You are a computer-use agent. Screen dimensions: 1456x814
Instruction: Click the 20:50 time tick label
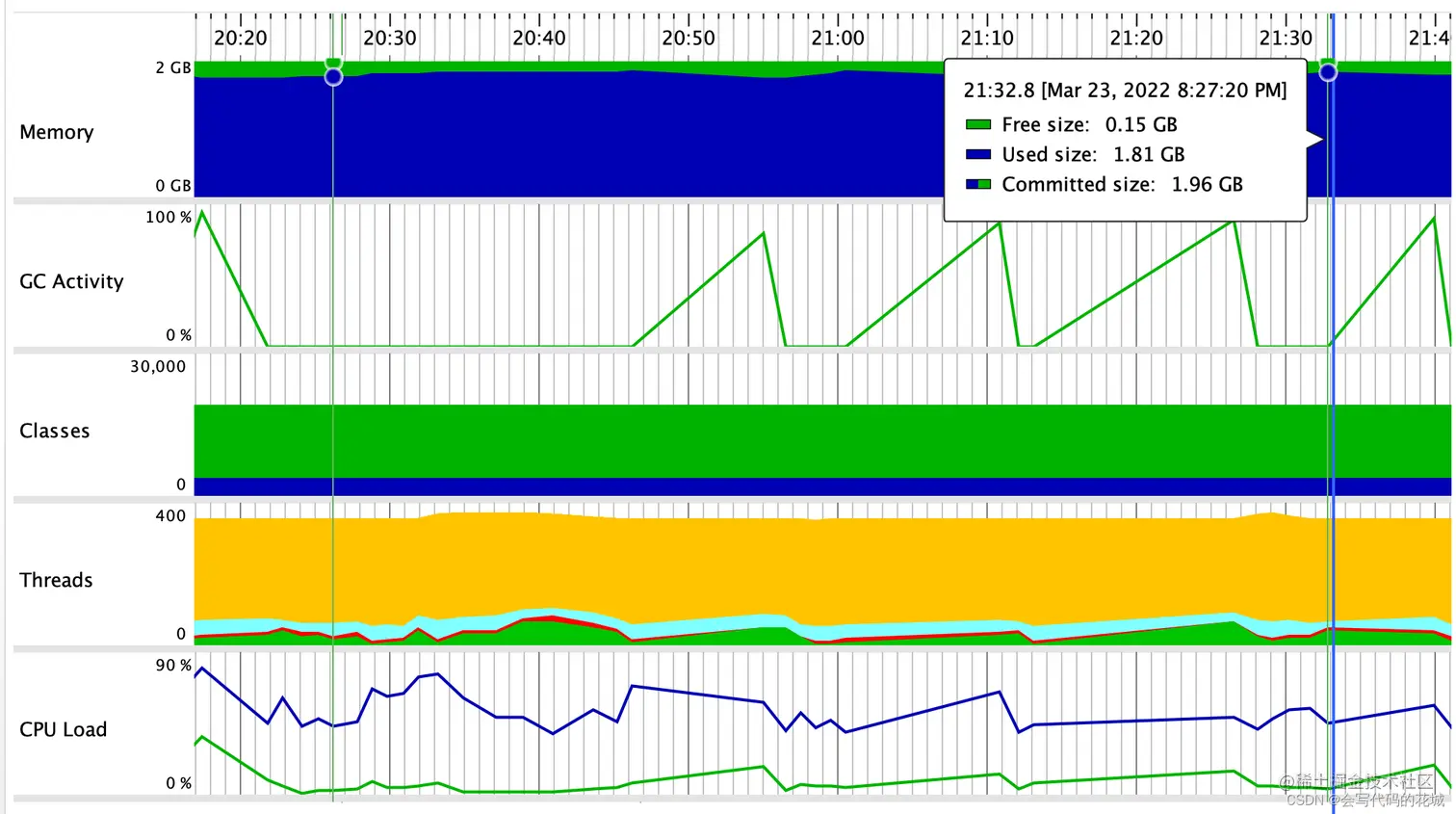(689, 39)
